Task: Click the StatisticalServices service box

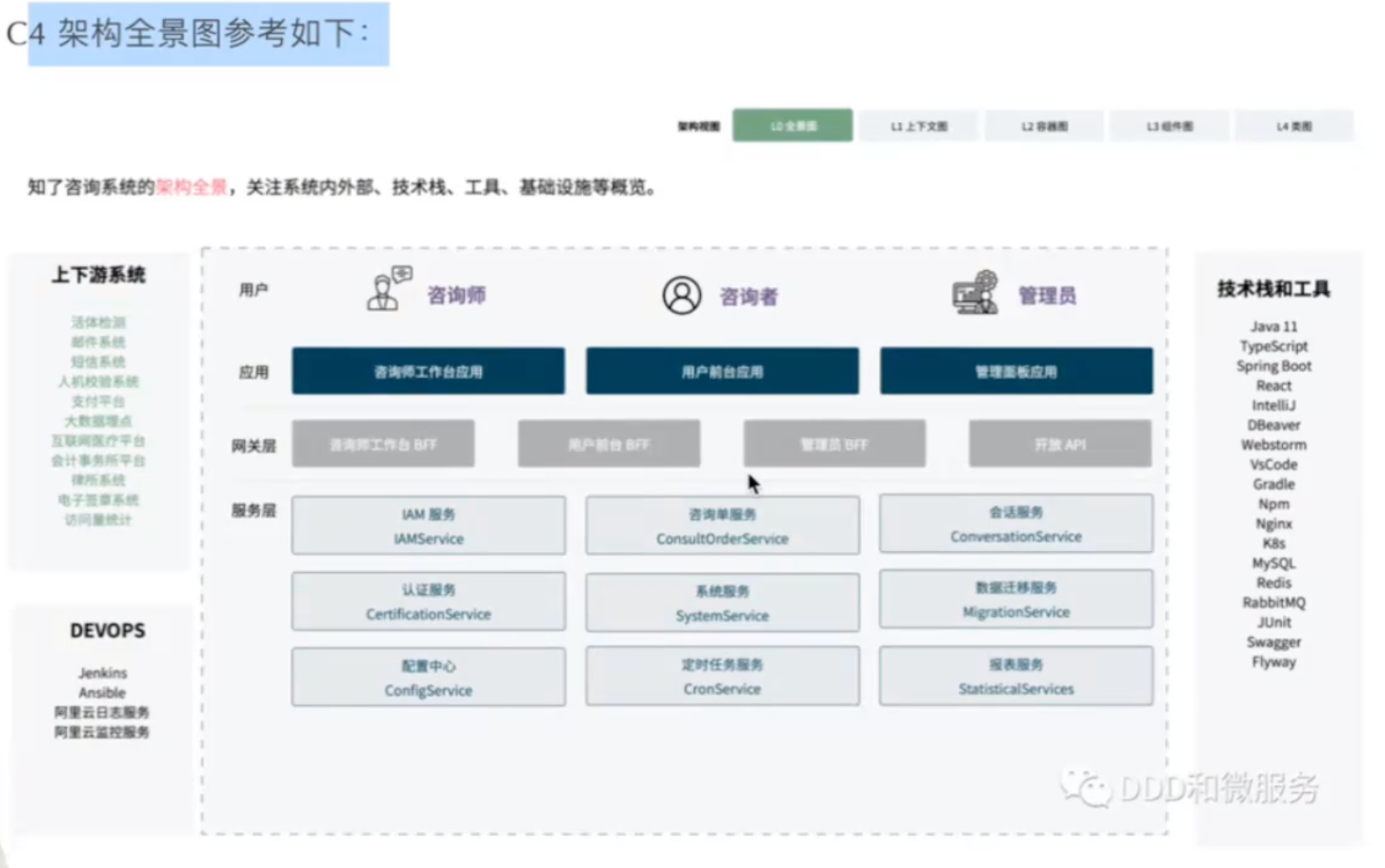Action: [x=1016, y=676]
